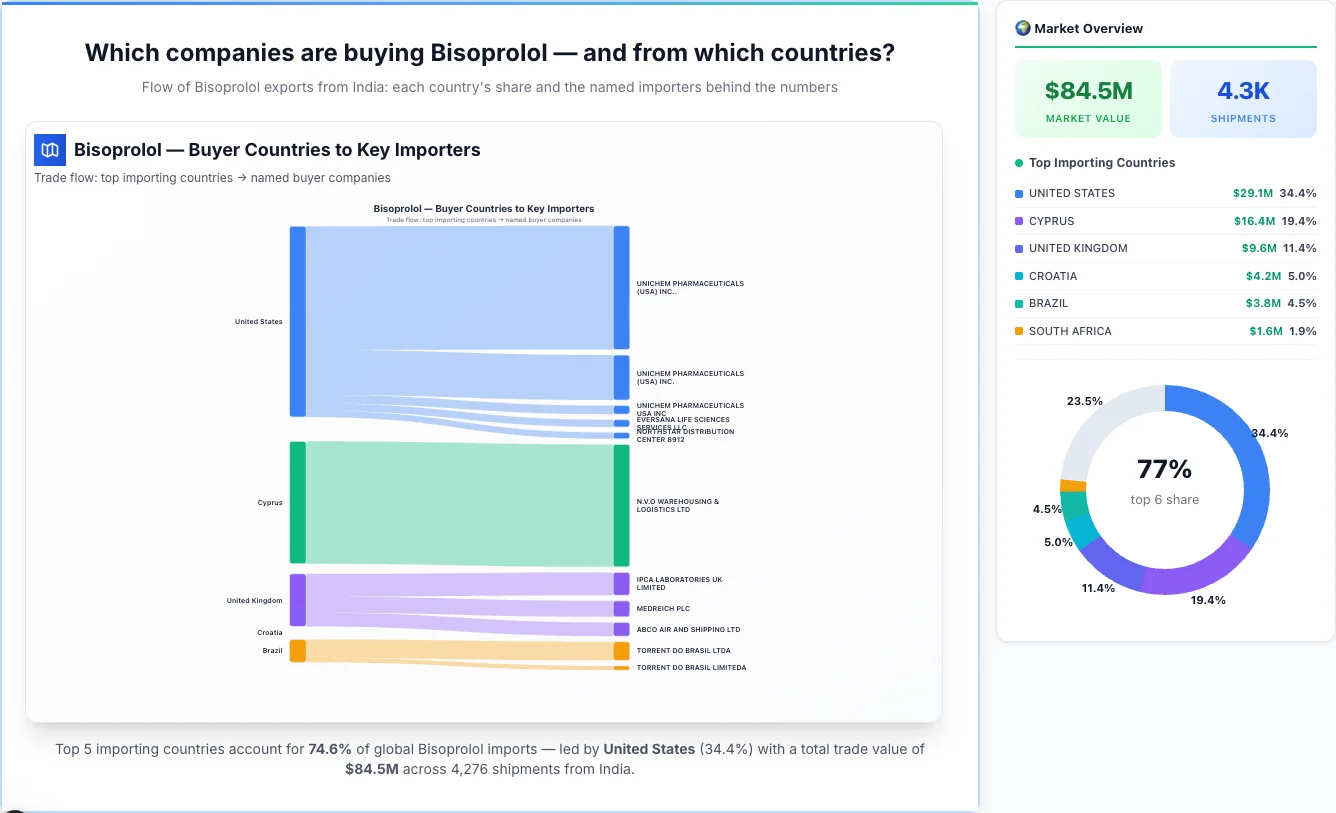Screen dimensions: 1336x813
Task: Click the 77% label in the donut center
Action: point(1164,467)
